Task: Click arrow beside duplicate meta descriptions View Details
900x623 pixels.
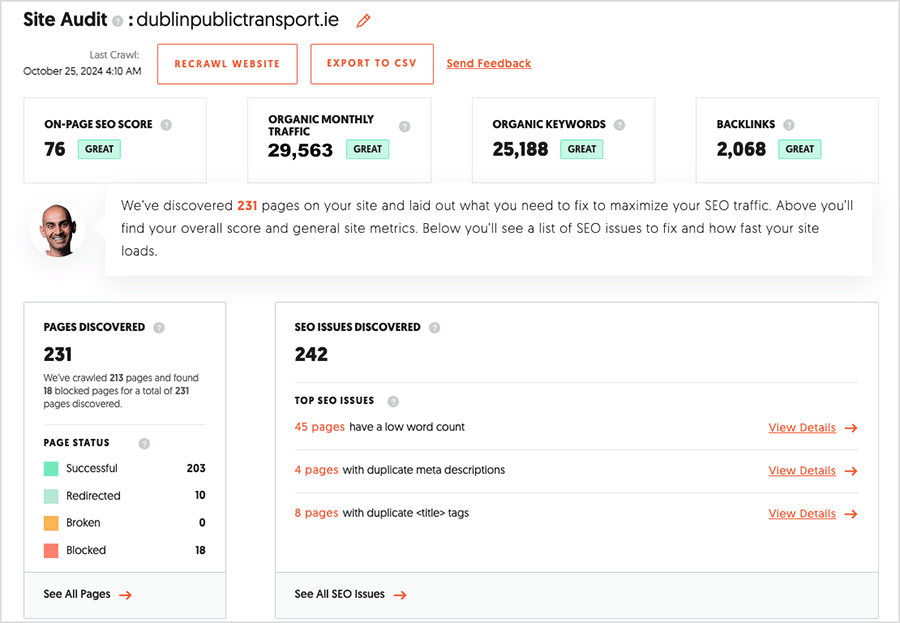Action: [851, 471]
